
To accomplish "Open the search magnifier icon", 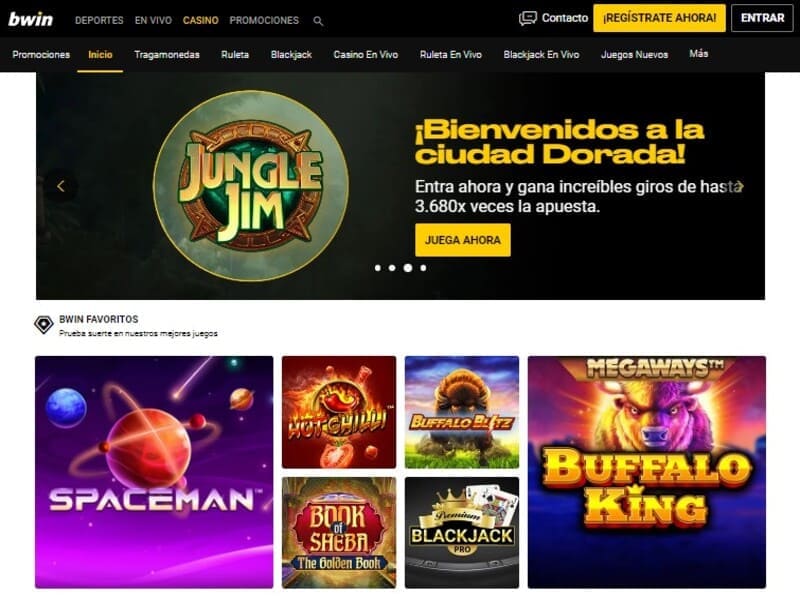I will [x=318, y=21].
